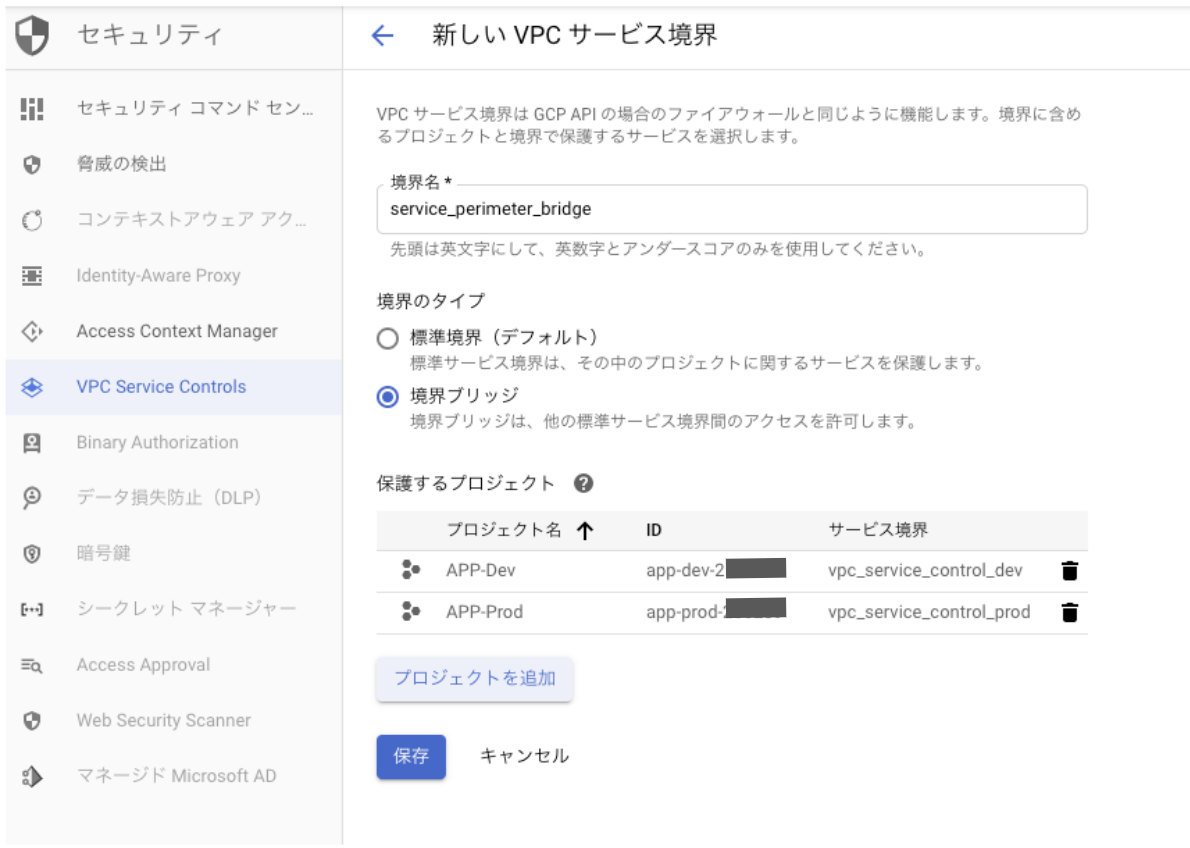Screen dimensions: 1190x848
Task: Click the プロジェクトを追加 button
Action: [474, 679]
